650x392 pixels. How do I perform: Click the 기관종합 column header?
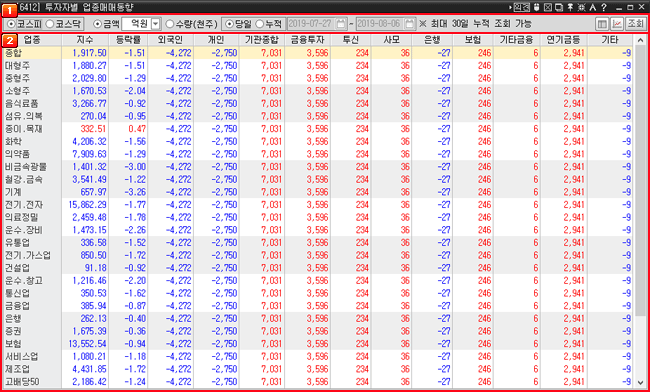(262, 40)
